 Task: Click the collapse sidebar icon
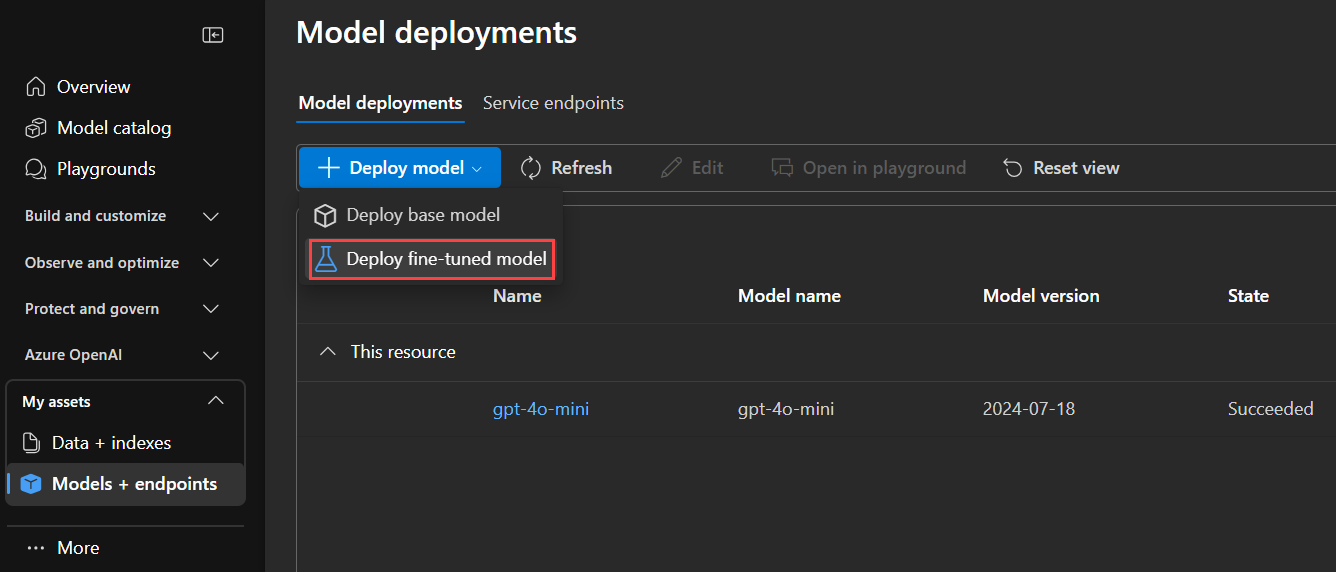[x=212, y=35]
